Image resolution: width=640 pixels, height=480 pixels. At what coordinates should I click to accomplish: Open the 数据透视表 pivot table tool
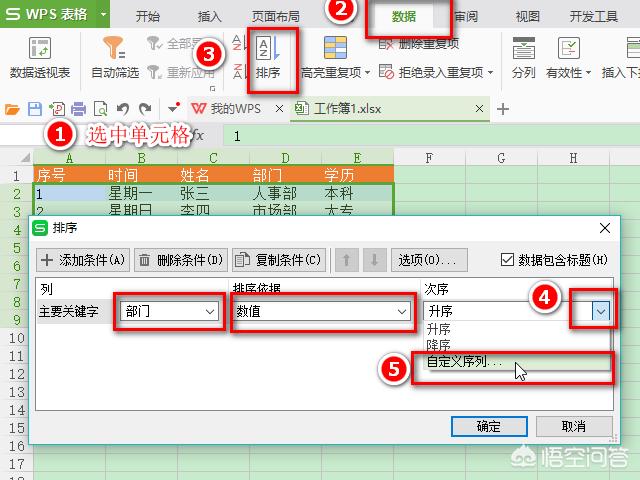click(40, 57)
